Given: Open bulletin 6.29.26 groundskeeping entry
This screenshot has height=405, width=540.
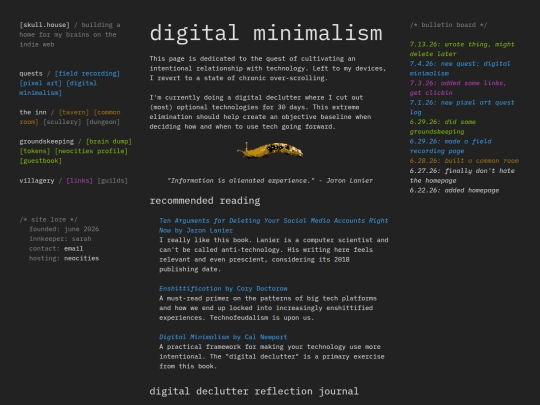Looking at the screenshot, I should [x=443, y=127].
